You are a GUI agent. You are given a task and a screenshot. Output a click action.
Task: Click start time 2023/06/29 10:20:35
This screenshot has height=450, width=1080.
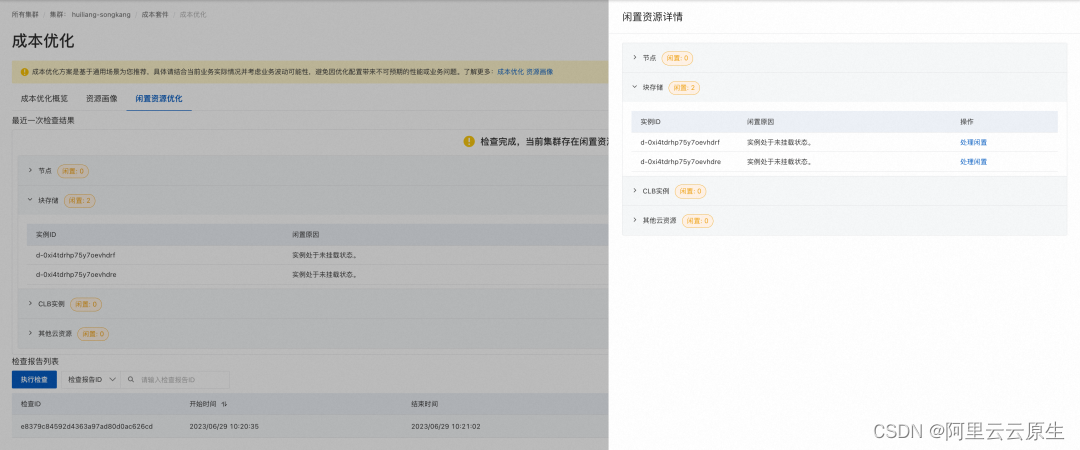[224, 427]
